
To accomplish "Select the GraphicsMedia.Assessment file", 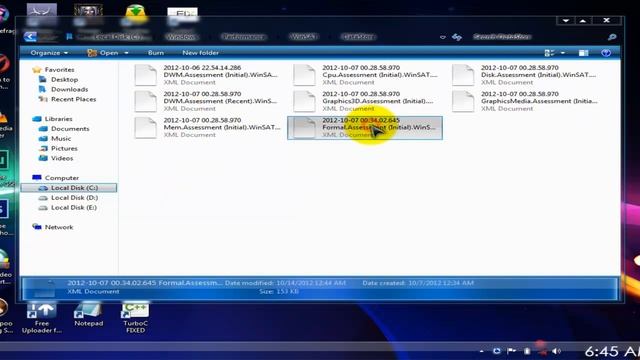I will pyautogui.click(x=524, y=101).
